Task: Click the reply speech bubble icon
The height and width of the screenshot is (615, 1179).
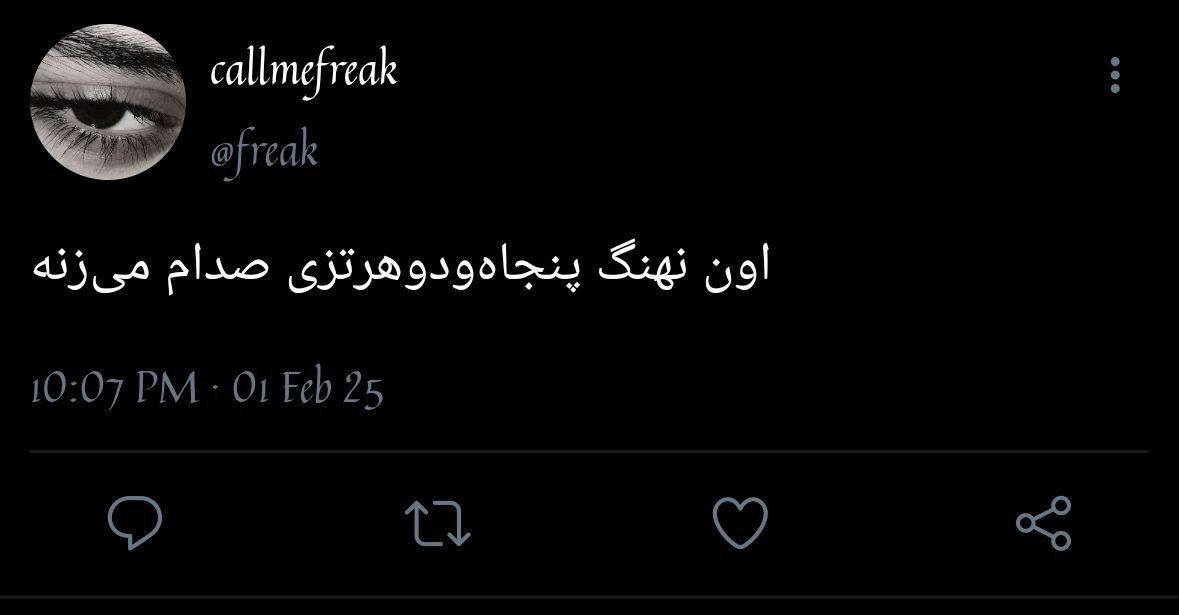Action: [135, 523]
